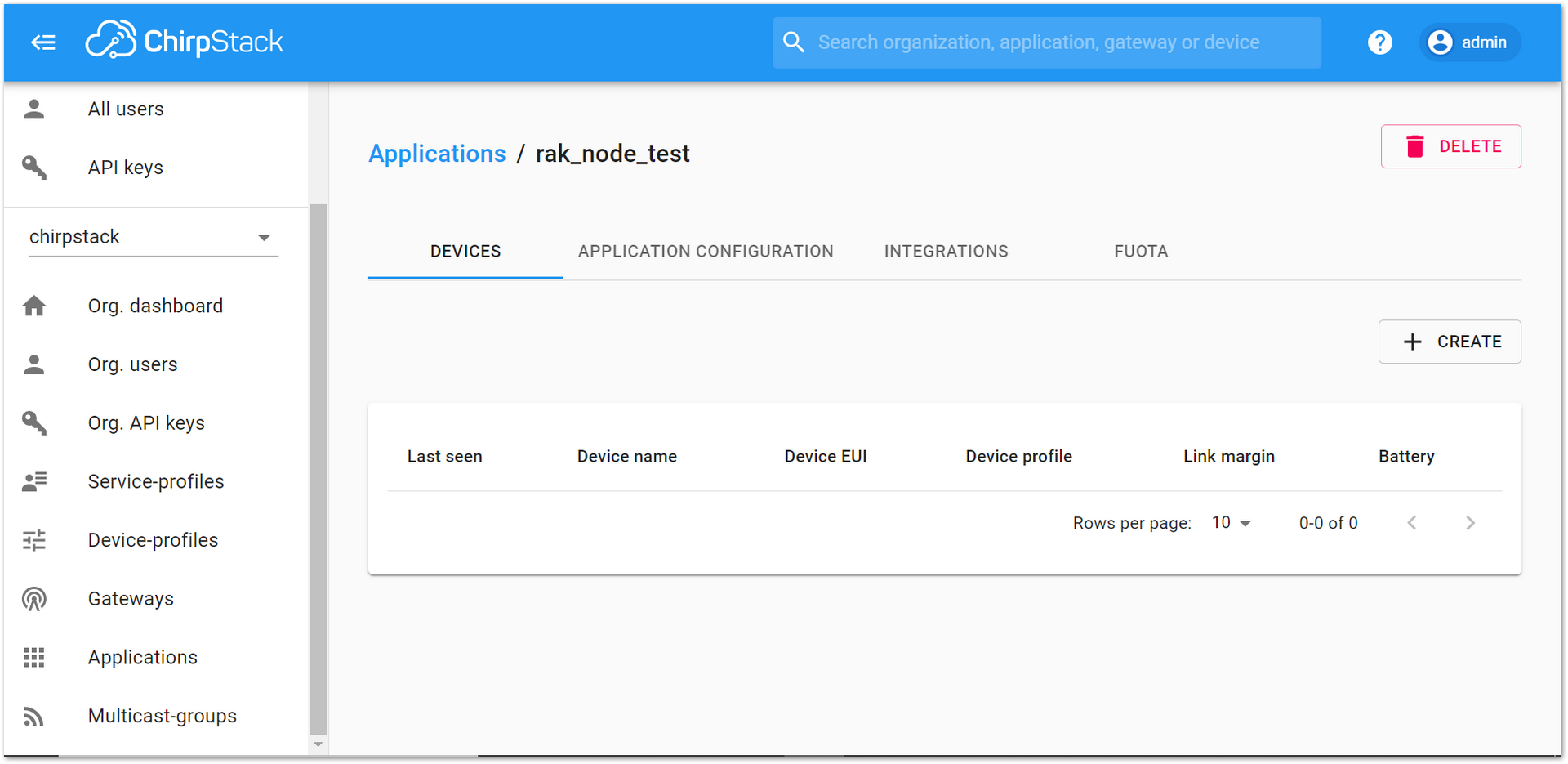Open API keys in the sidebar
Image resolution: width=1568 pixels, height=764 pixels.
pos(155,168)
